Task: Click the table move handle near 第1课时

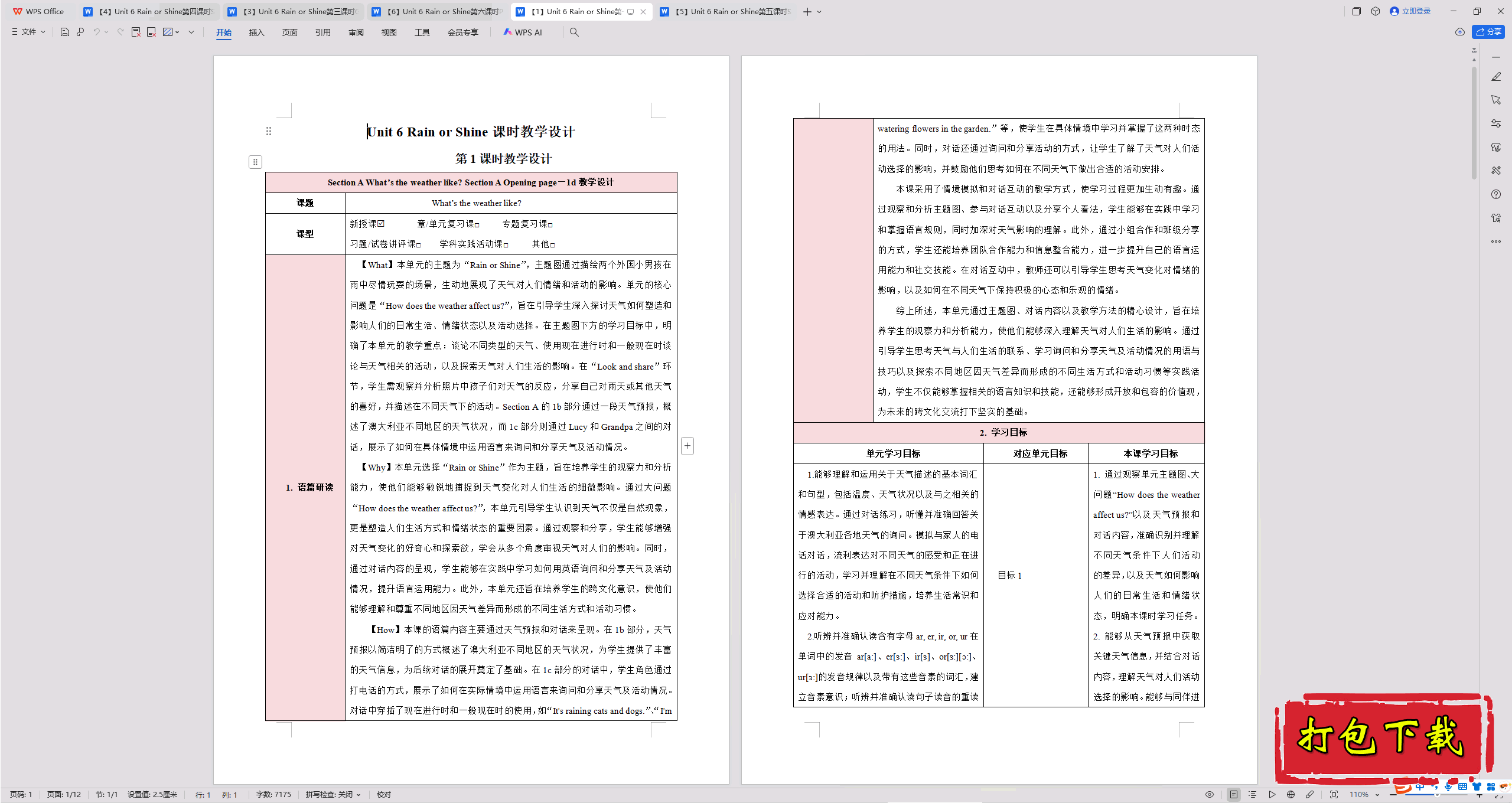Action: pos(255,162)
